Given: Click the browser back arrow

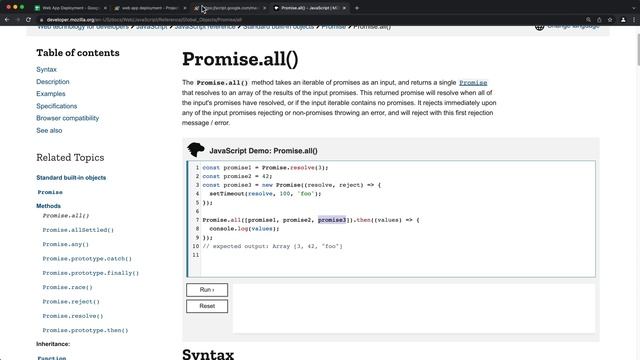Looking at the screenshot, I should tap(7, 20).
